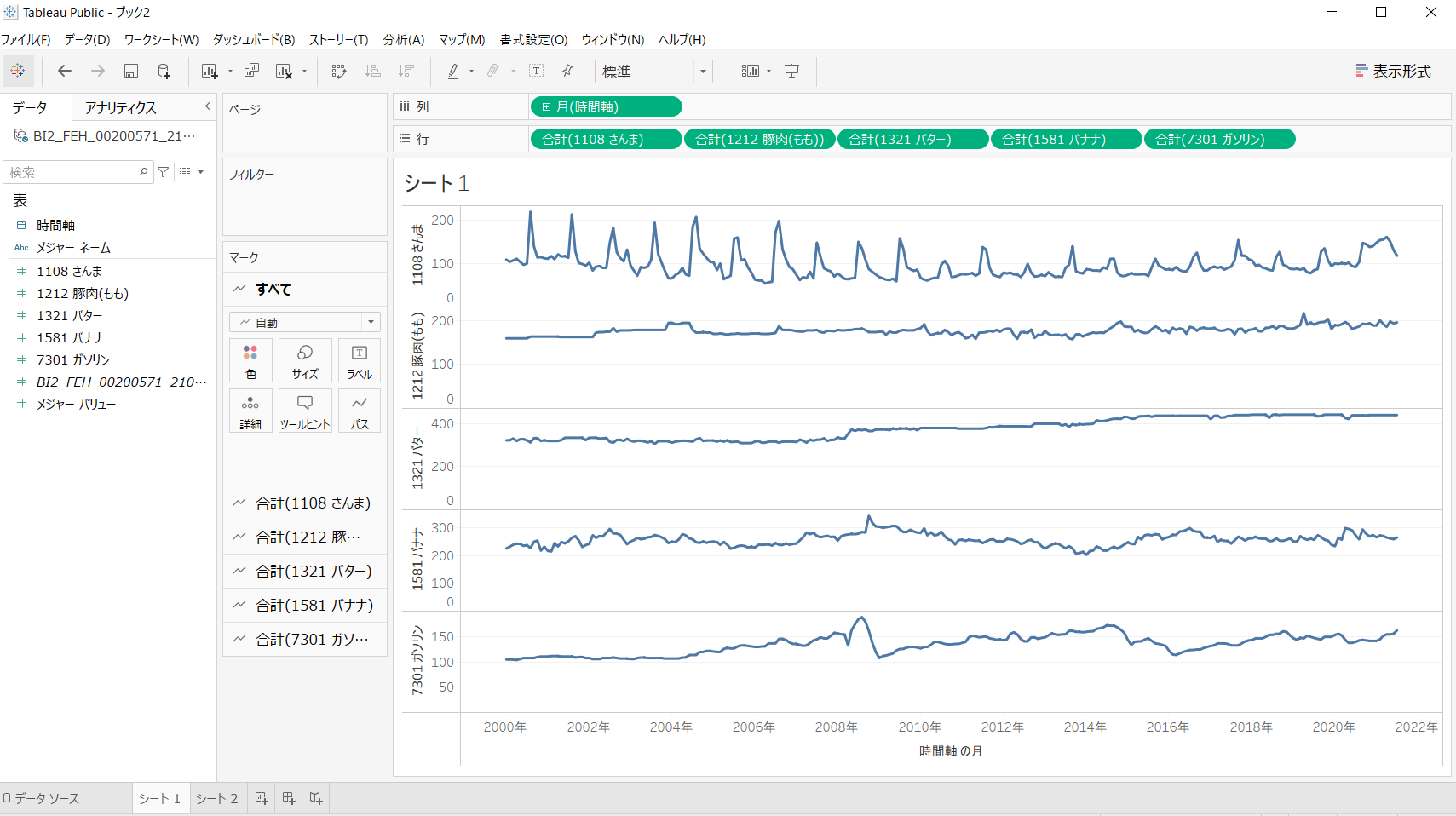Switch to the シート 2 tab

point(216,798)
